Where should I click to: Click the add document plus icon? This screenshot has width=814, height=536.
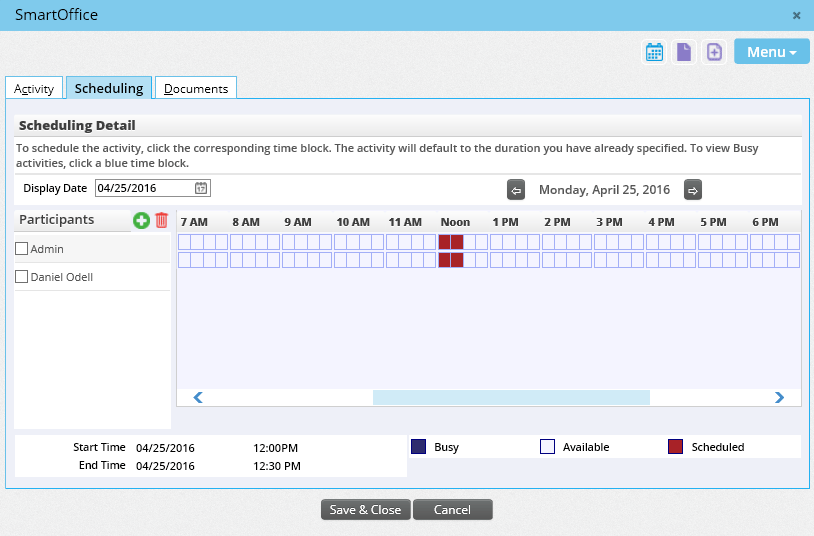[x=714, y=52]
